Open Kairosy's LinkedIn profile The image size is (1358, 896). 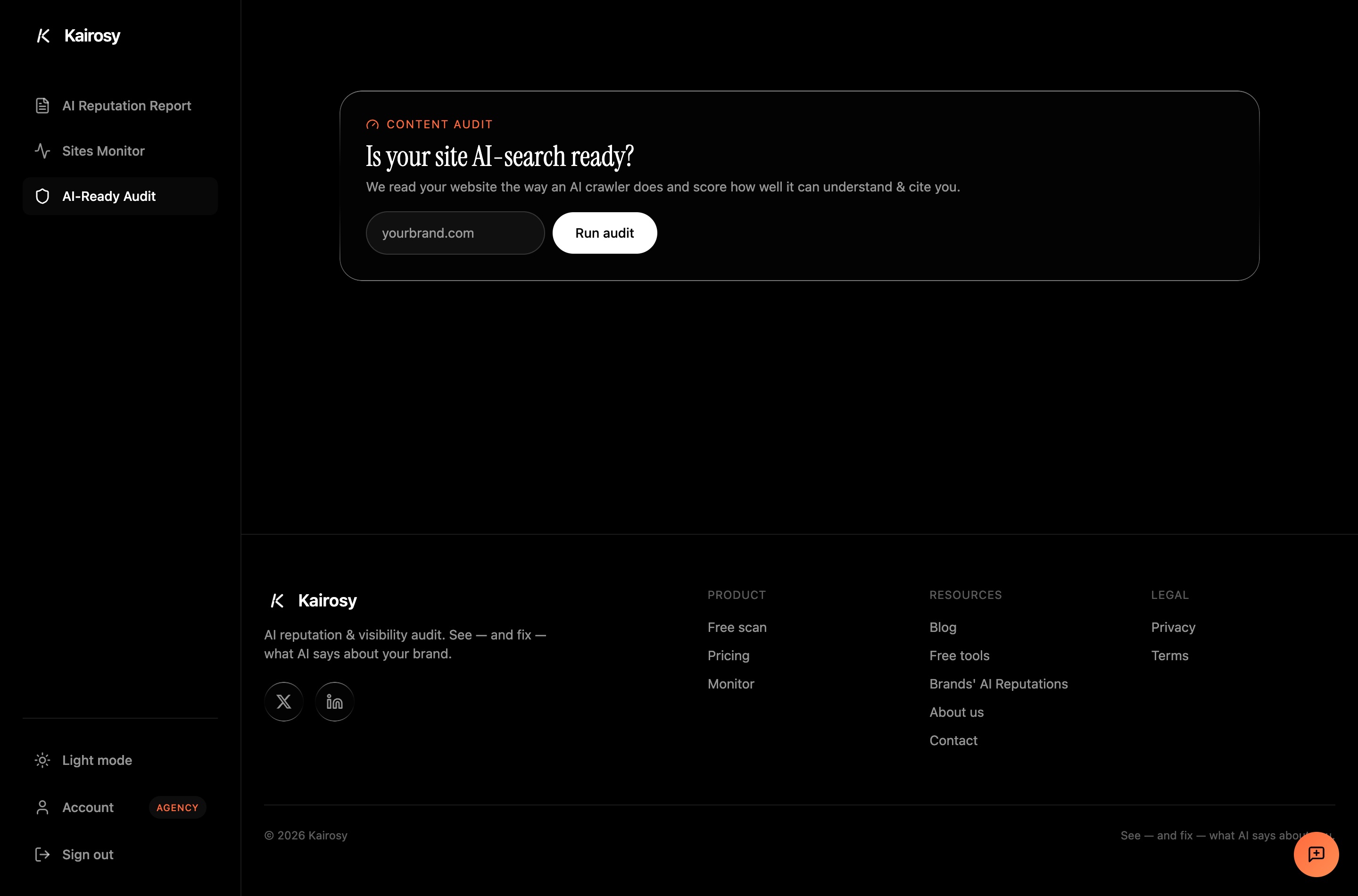(335, 702)
